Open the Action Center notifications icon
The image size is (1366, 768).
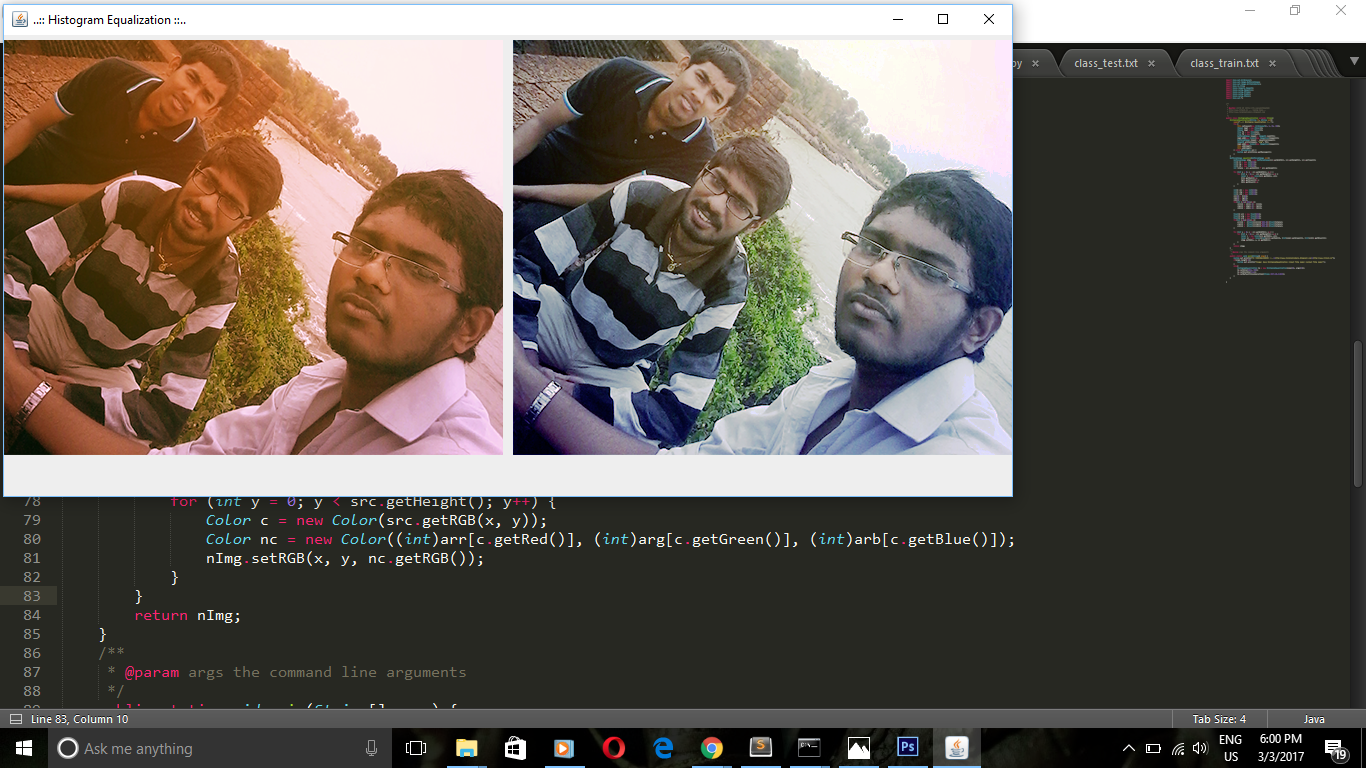[1336, 748]
